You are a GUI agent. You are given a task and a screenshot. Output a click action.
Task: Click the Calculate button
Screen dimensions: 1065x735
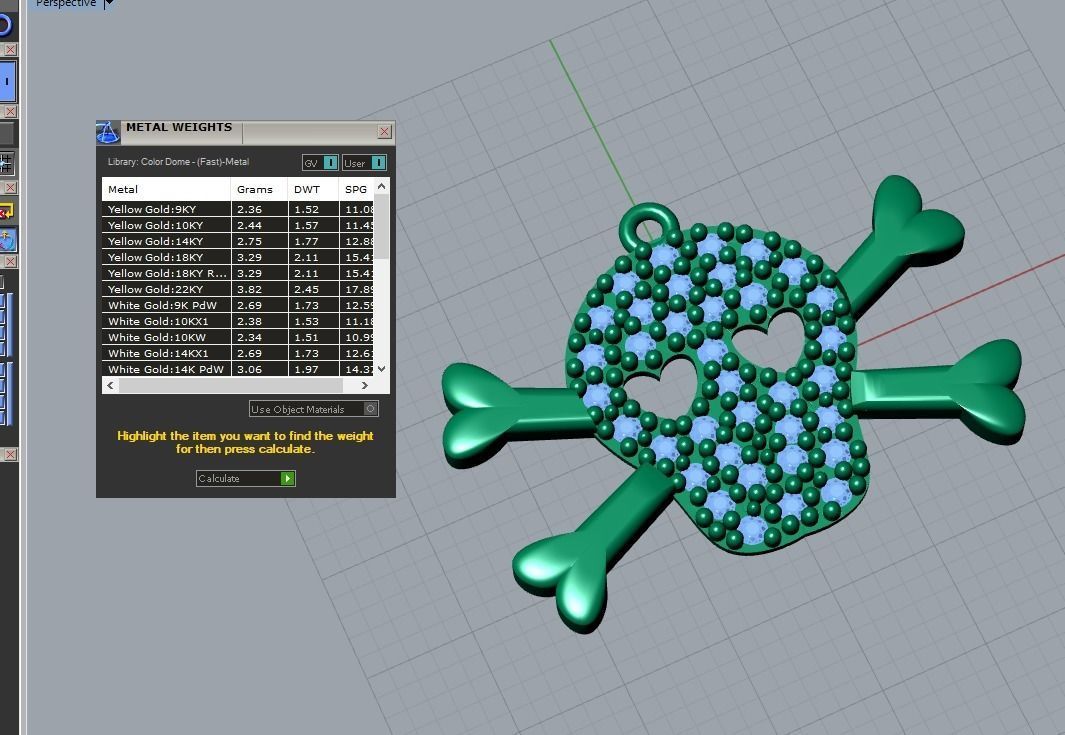(x=246, y=478)
